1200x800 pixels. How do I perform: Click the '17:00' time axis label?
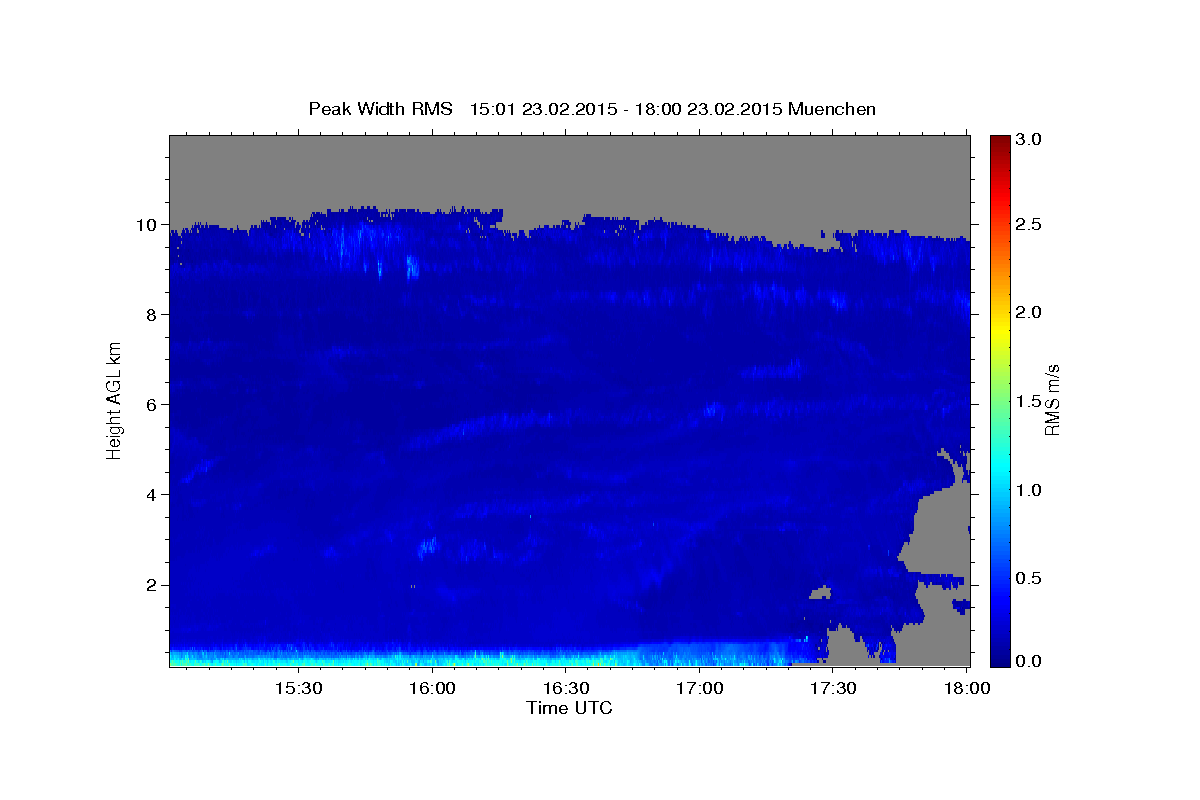700,688
